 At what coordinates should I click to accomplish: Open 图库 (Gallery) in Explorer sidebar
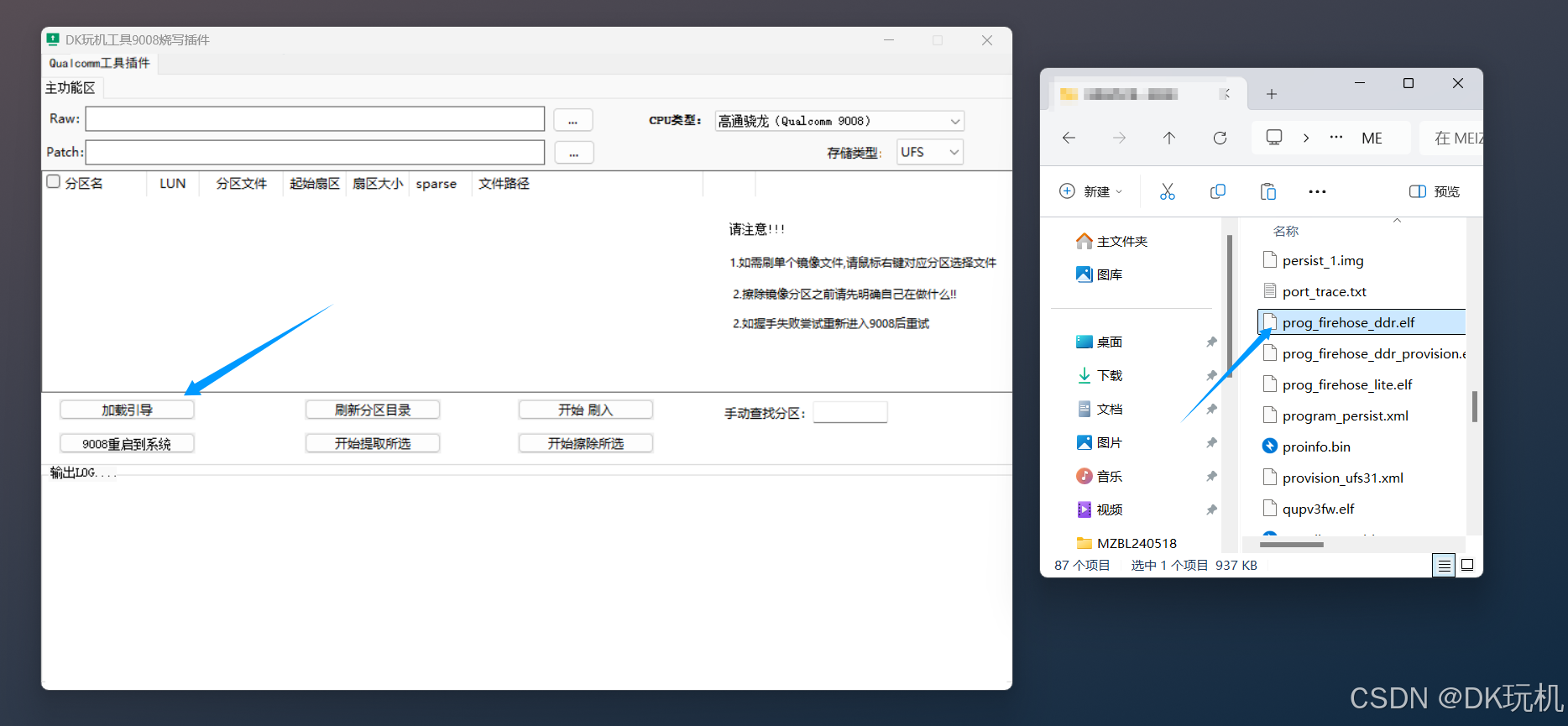click(x=1100, y=274)
